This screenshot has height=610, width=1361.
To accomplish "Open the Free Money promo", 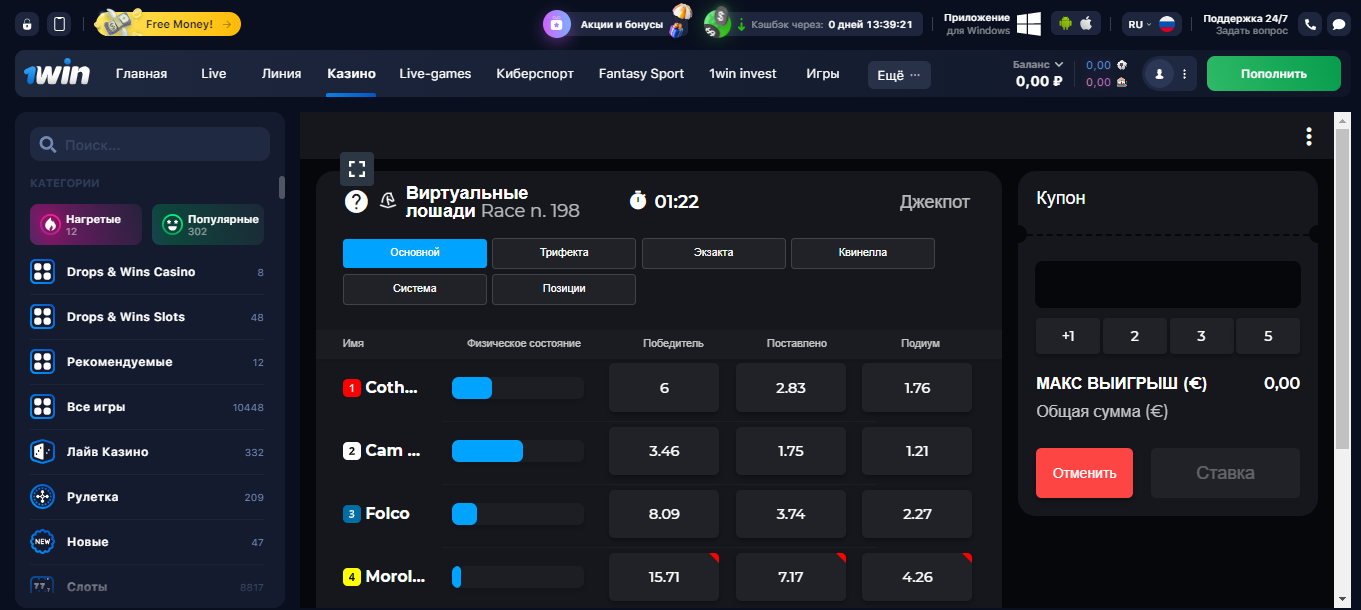I will (x=169, y=23).
